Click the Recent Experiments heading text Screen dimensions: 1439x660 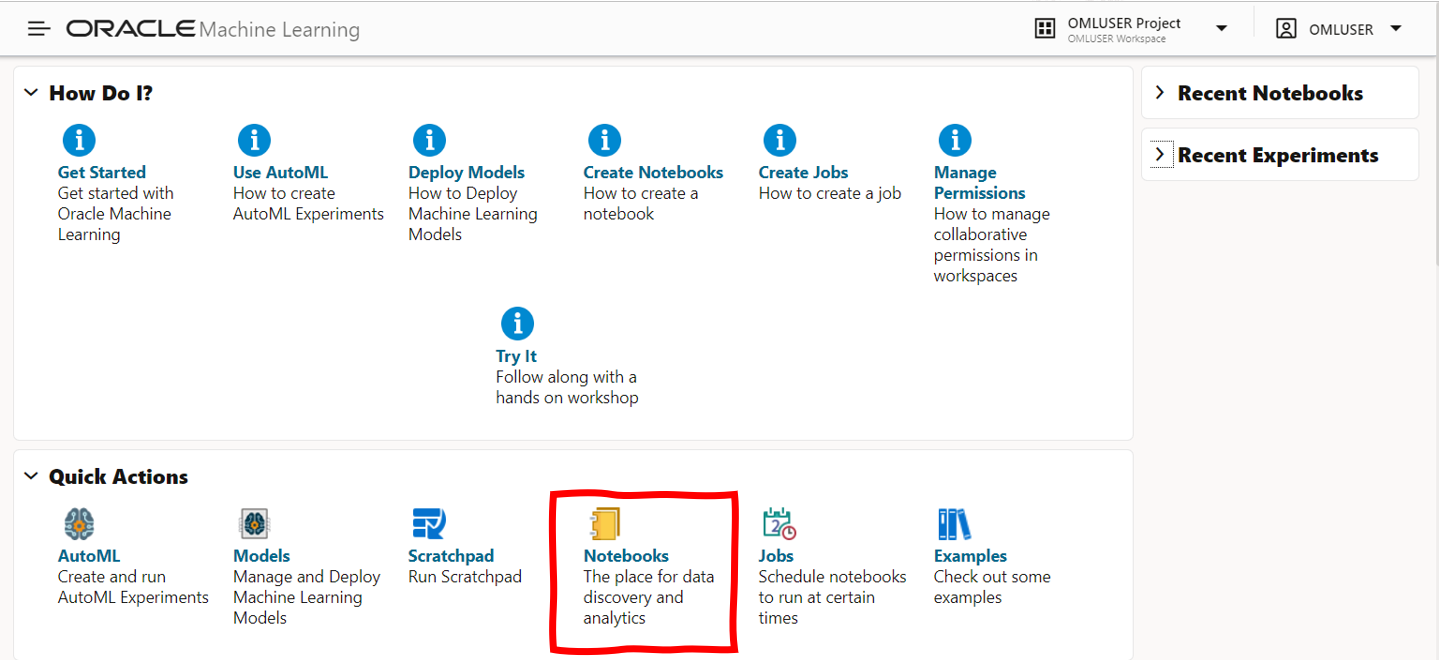pos(1278,155)
